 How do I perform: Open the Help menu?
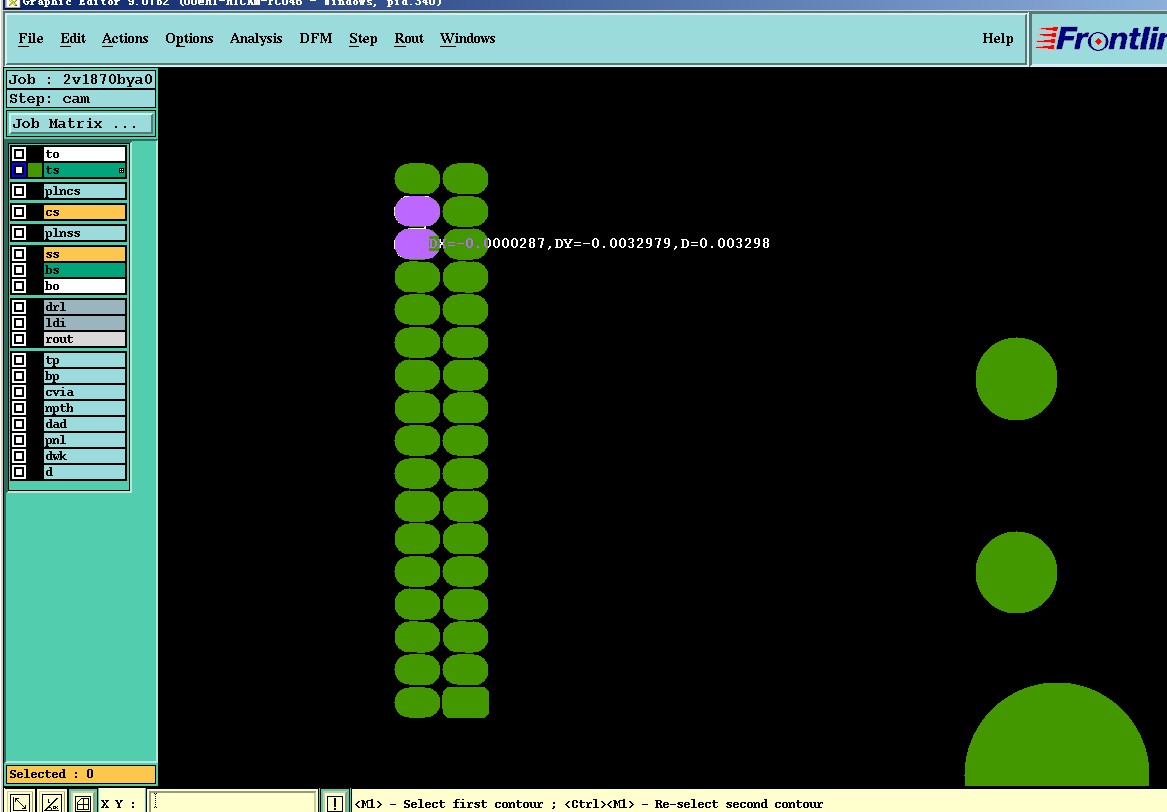click(997, 39)
